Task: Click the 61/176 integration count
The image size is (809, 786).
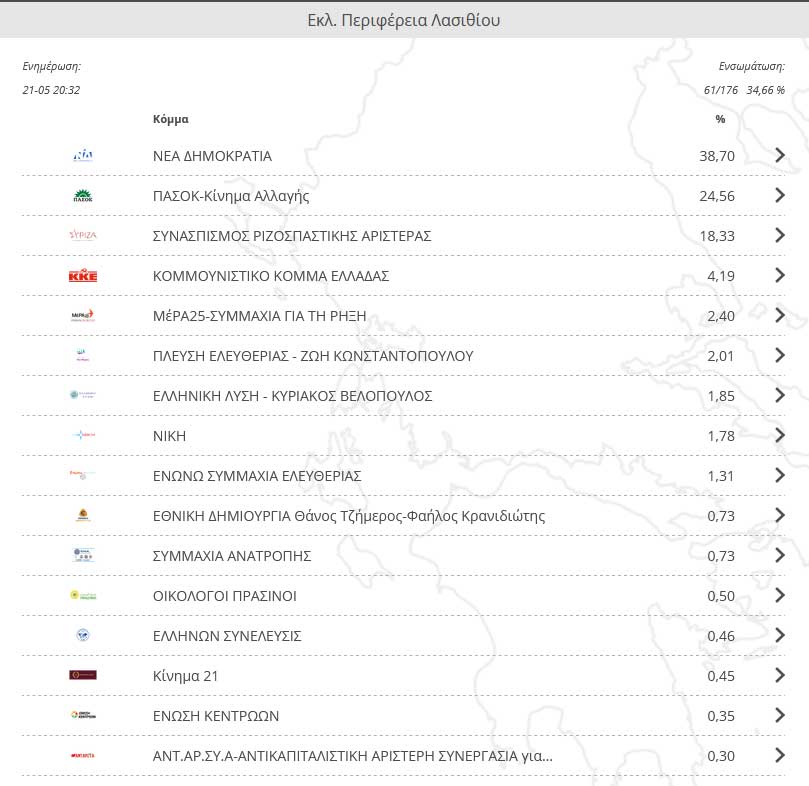Action: pyautogui.click(x=721, y=90)
